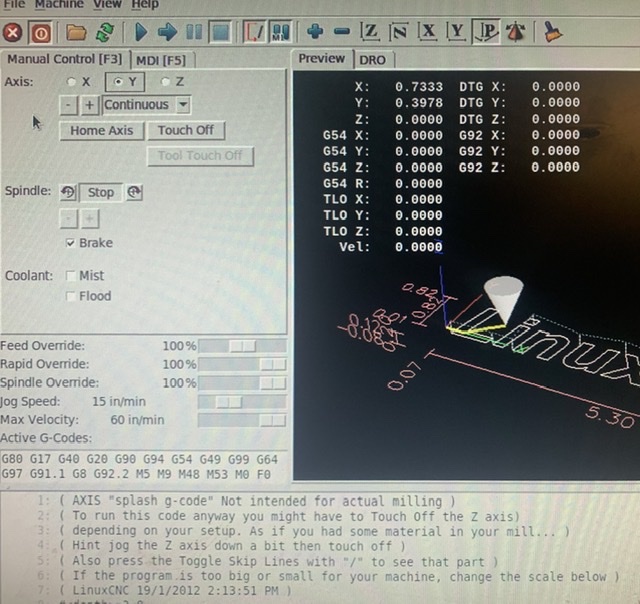Viewport: 640px width, 604px height.
Task: Switch to the Y front view
Action: tap(456, 32)
